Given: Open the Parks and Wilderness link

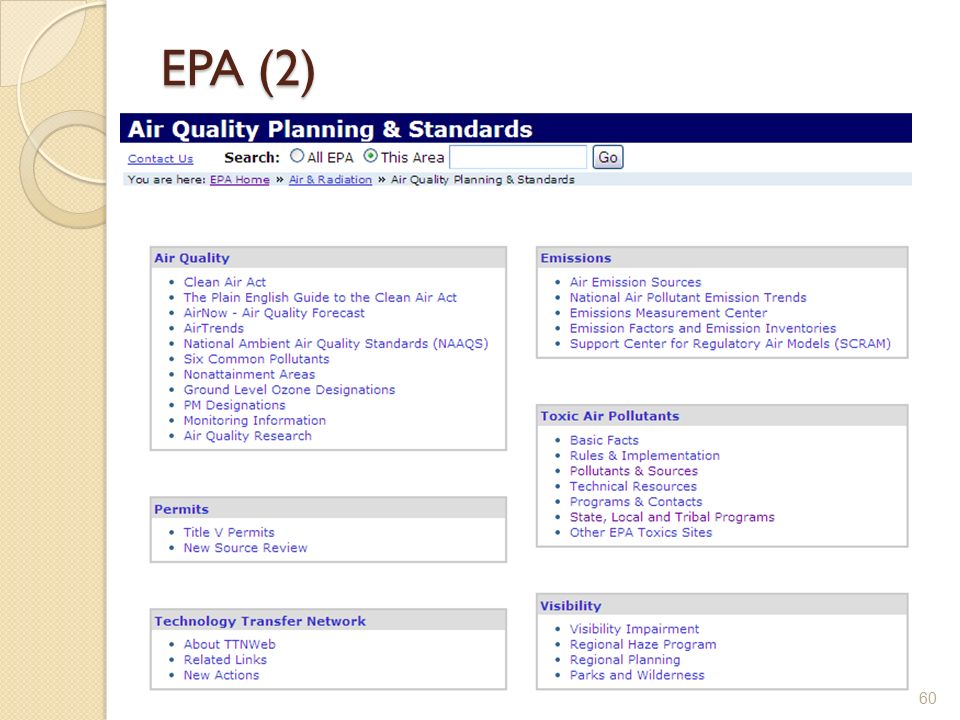Looking at the screenshot, I should [637, 675].
